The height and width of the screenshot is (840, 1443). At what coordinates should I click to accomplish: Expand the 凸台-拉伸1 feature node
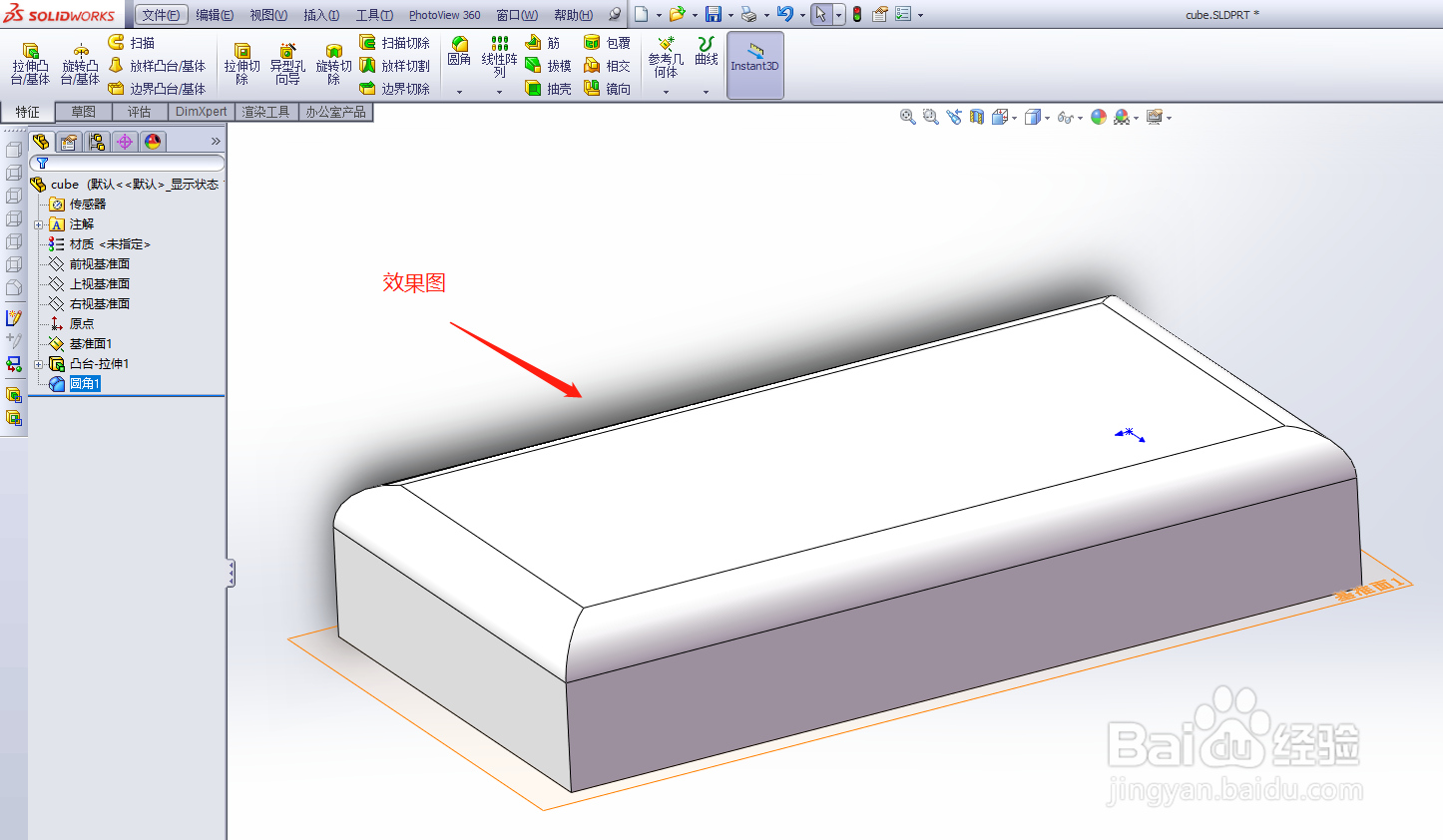39,364
